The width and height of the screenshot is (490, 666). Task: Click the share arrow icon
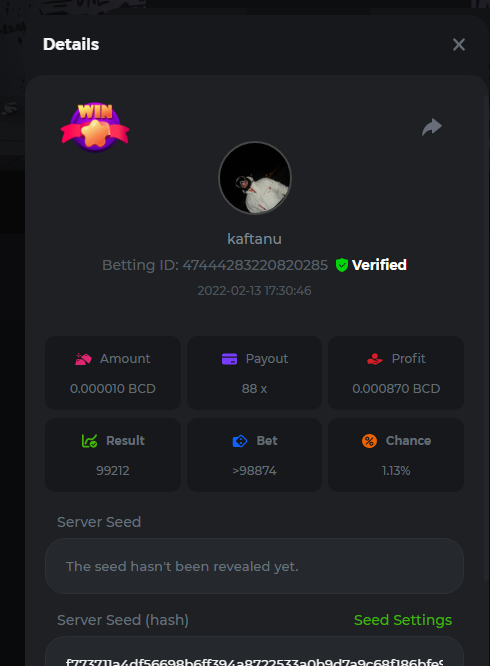(432, 127)
